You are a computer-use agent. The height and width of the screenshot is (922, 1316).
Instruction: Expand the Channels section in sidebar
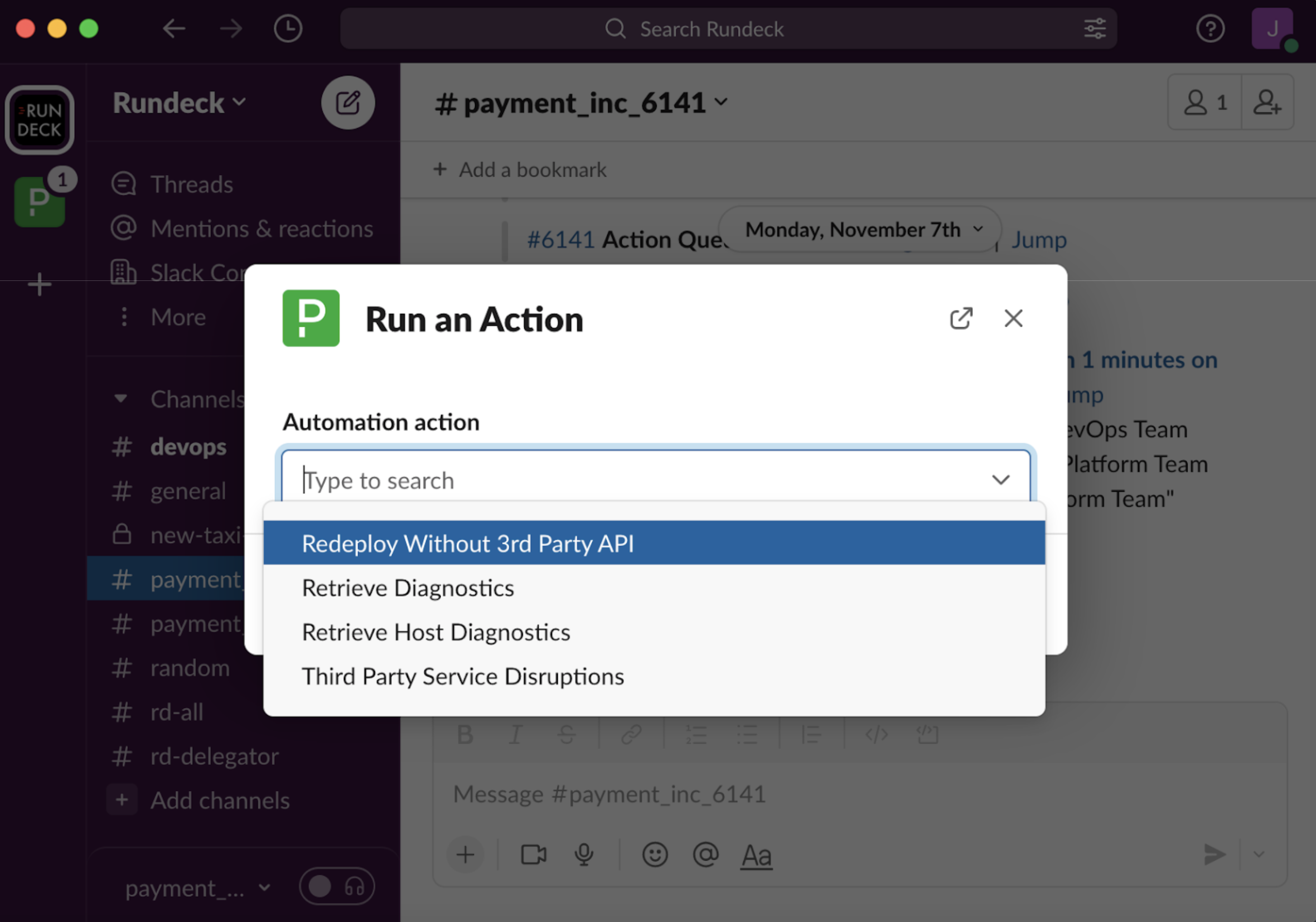[120, 400]
